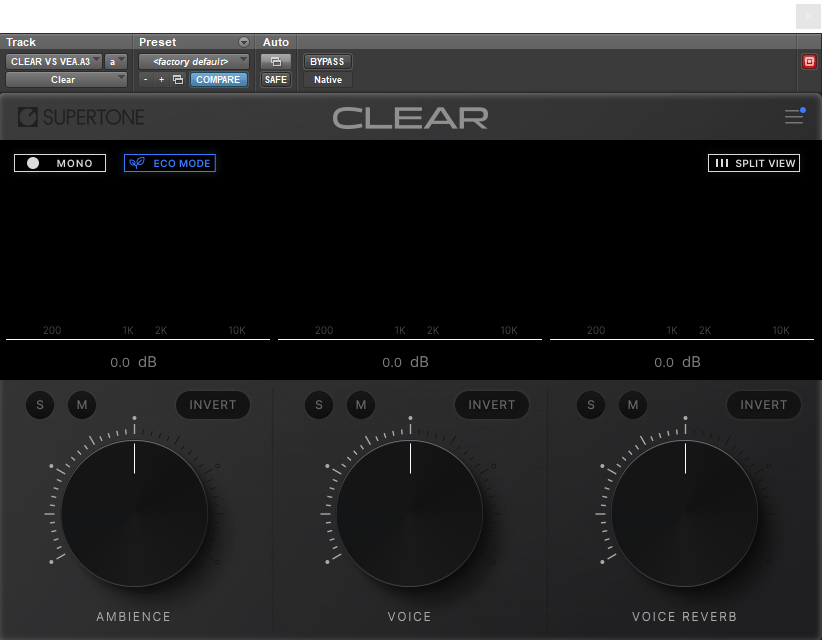
Task: Toggle SPLIT VIEW
Action: 754,163
